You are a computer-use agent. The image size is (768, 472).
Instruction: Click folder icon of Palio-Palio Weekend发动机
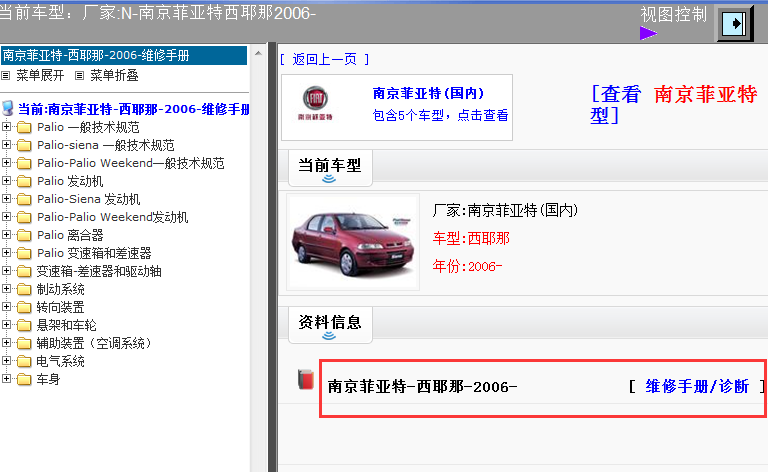[x=24, y=217]
